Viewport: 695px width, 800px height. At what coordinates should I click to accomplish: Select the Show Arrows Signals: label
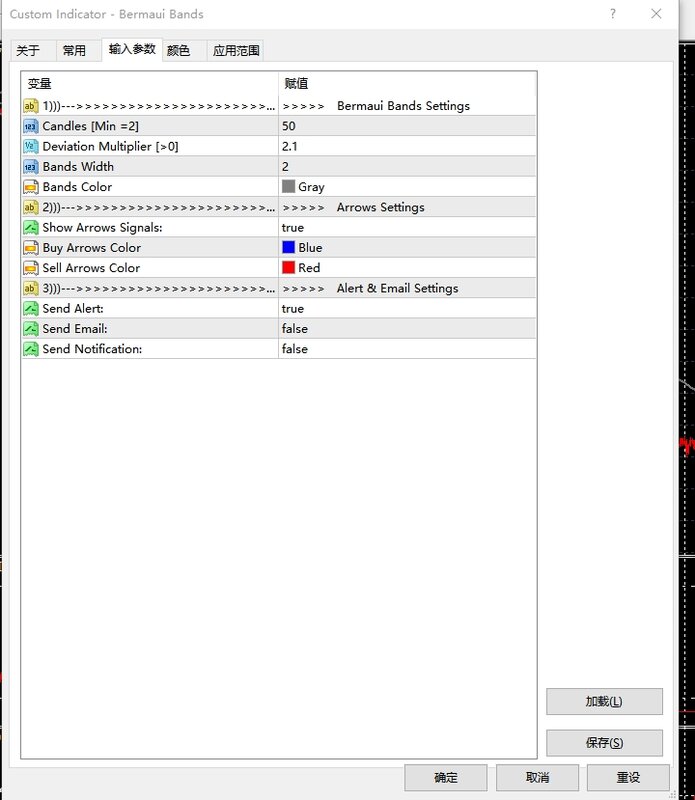(102, 228)
